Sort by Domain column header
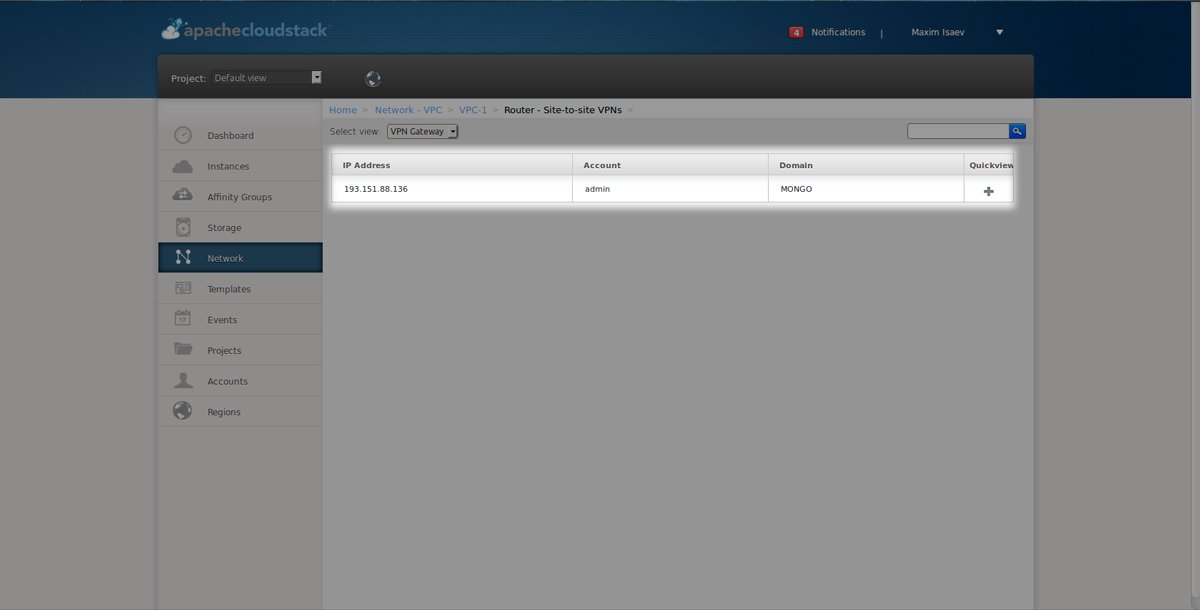This screenshot has height=610, width=1200. (866, 165)
